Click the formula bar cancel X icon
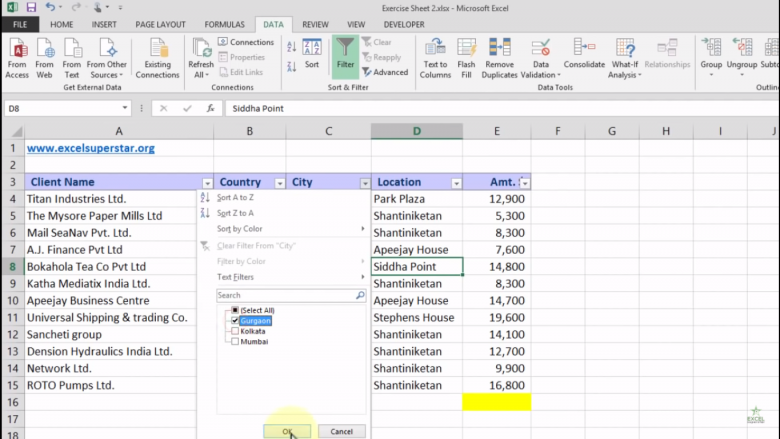 click(x=163, y=108)
